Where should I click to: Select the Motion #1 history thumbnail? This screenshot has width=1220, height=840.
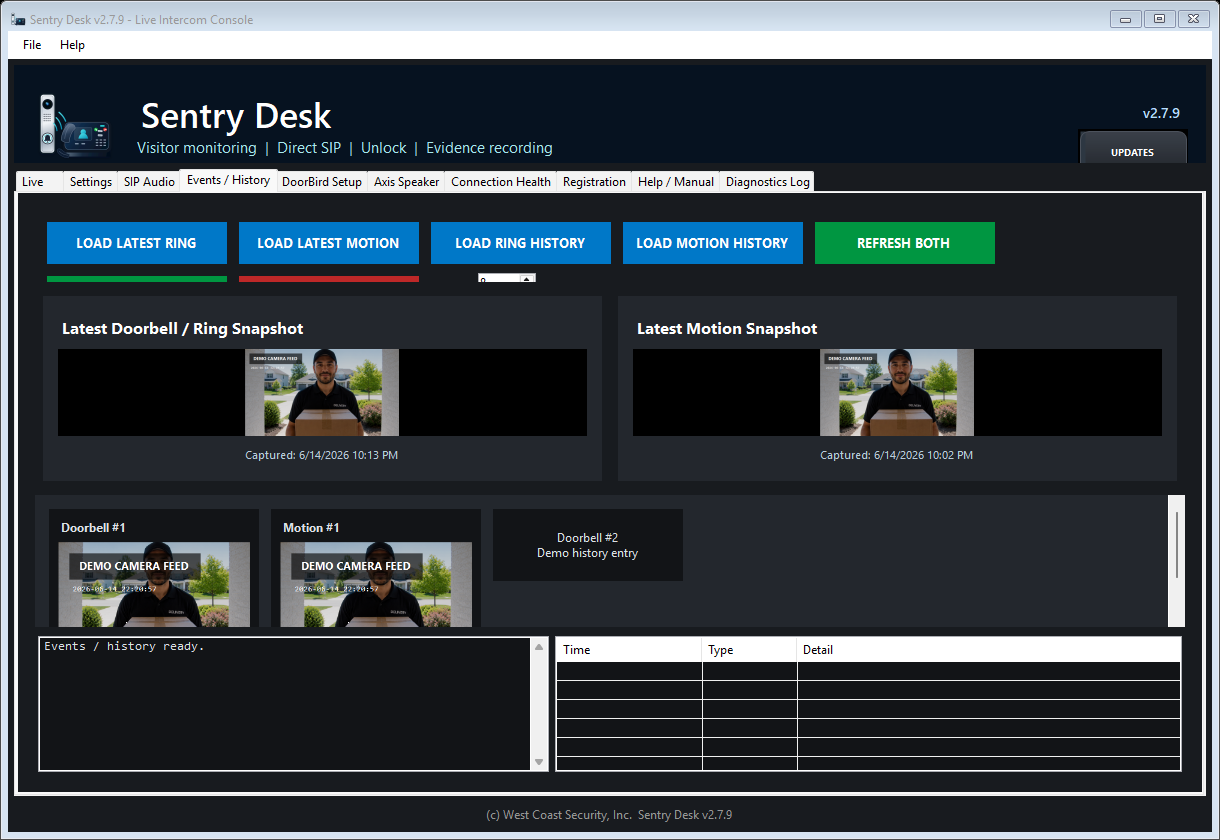click(x=376, y=568)
